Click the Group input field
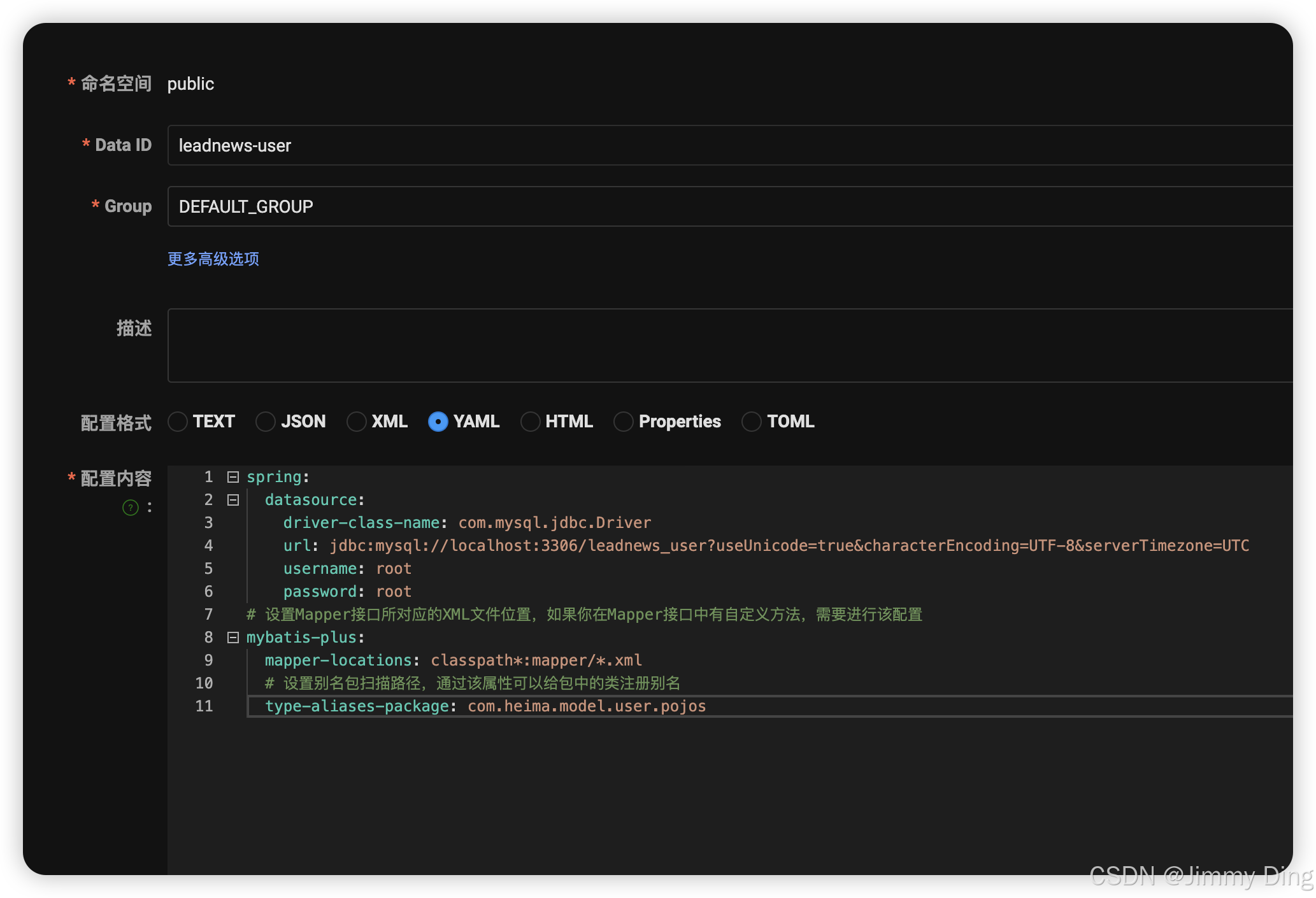 pyautogui.click(x=730, y=206)
